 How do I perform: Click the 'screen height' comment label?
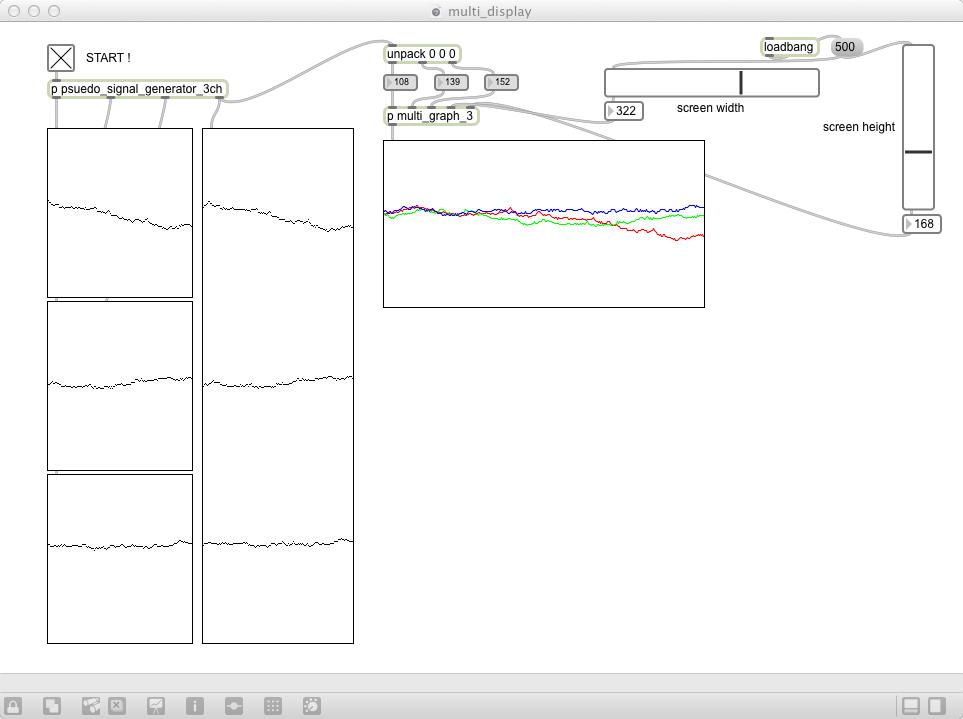point(859,127)
